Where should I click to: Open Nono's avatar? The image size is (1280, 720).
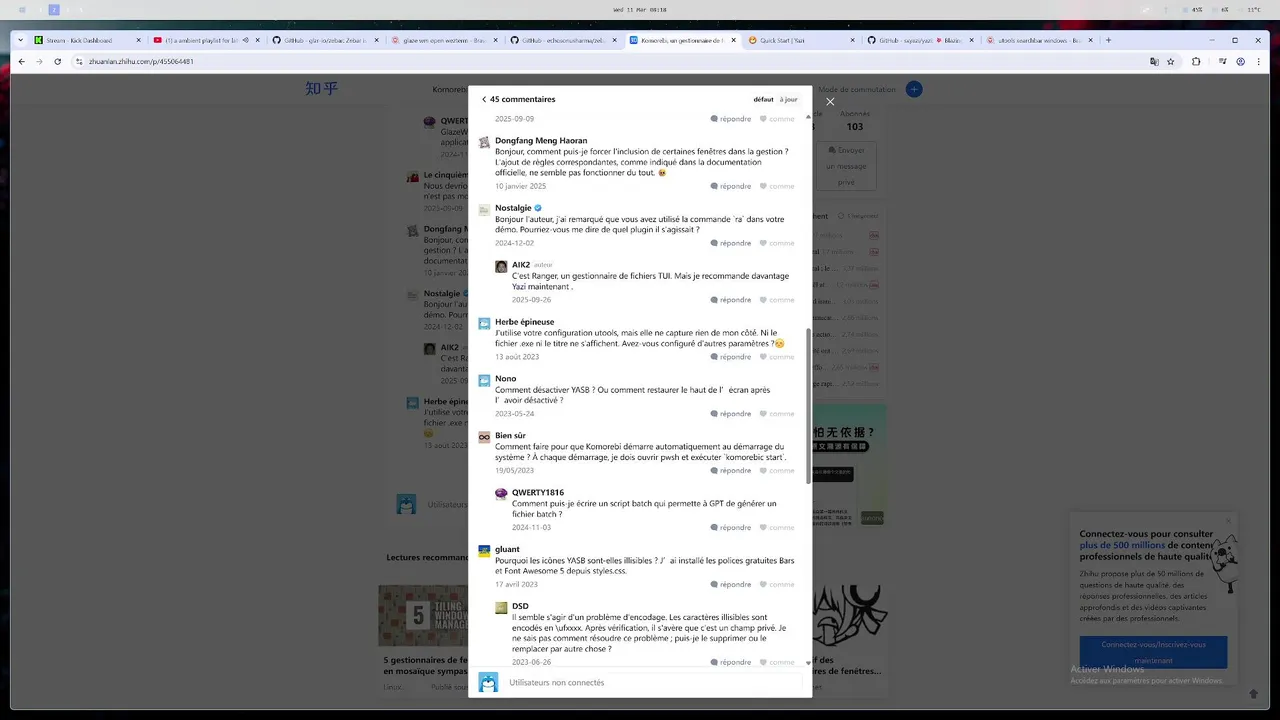484,381
